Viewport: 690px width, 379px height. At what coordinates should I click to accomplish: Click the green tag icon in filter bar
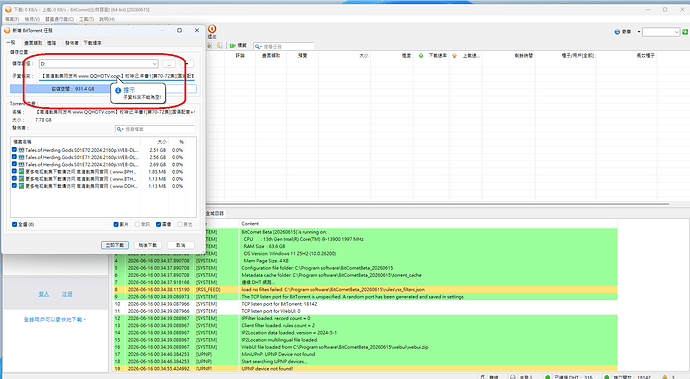233,45
